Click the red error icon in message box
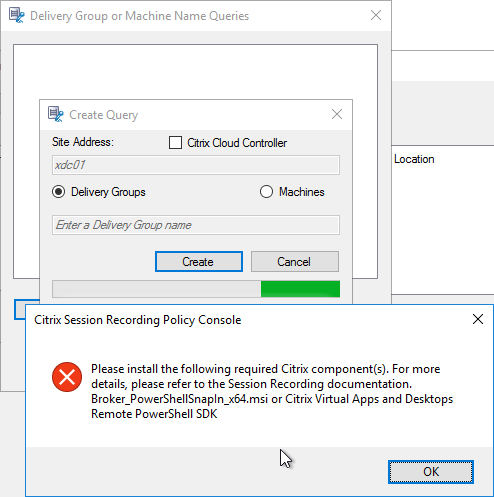 (x=67, y=377)
